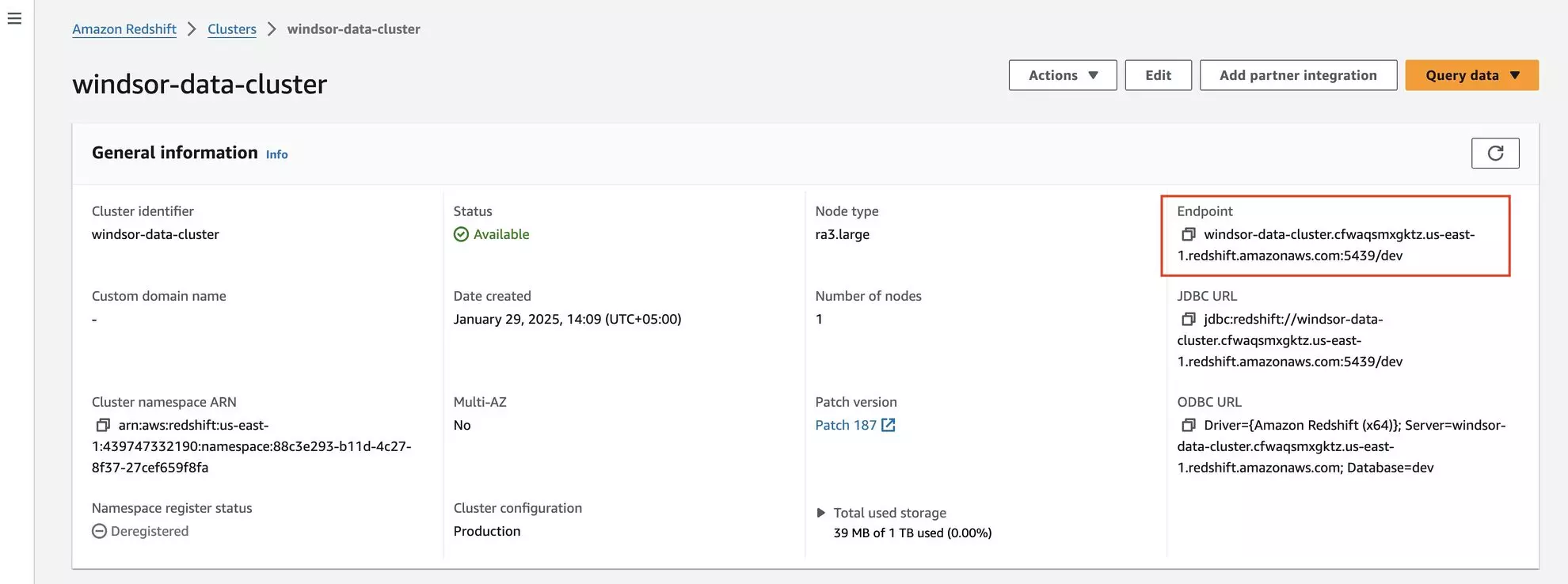Click the Custom domain name label
The width and height of the screenshot is (1568, 584).
tap(159, 296)
